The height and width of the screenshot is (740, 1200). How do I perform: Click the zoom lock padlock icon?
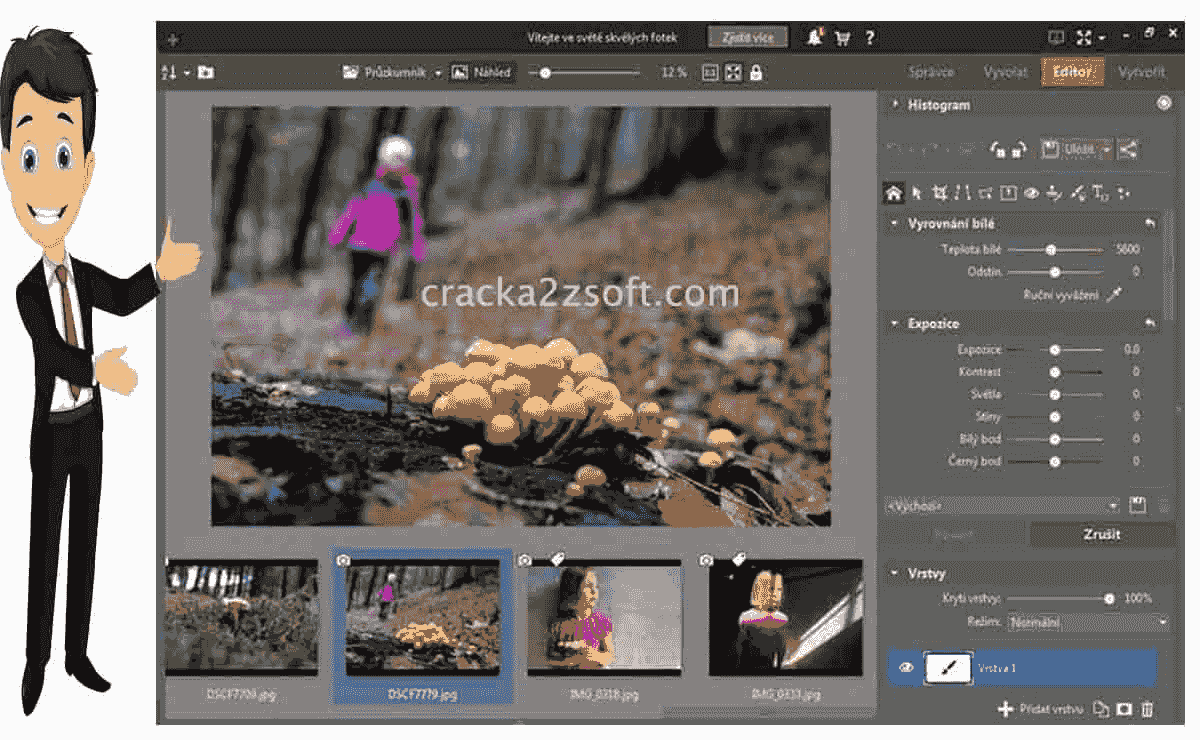756,72
